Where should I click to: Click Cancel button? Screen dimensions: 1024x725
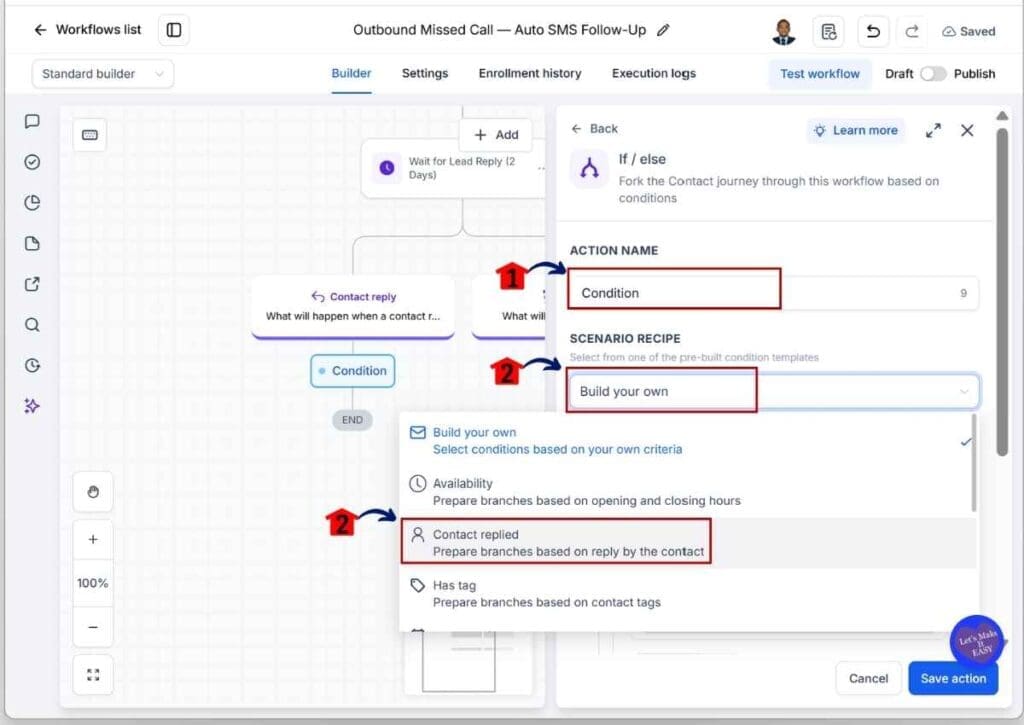[x=868, y=678]
